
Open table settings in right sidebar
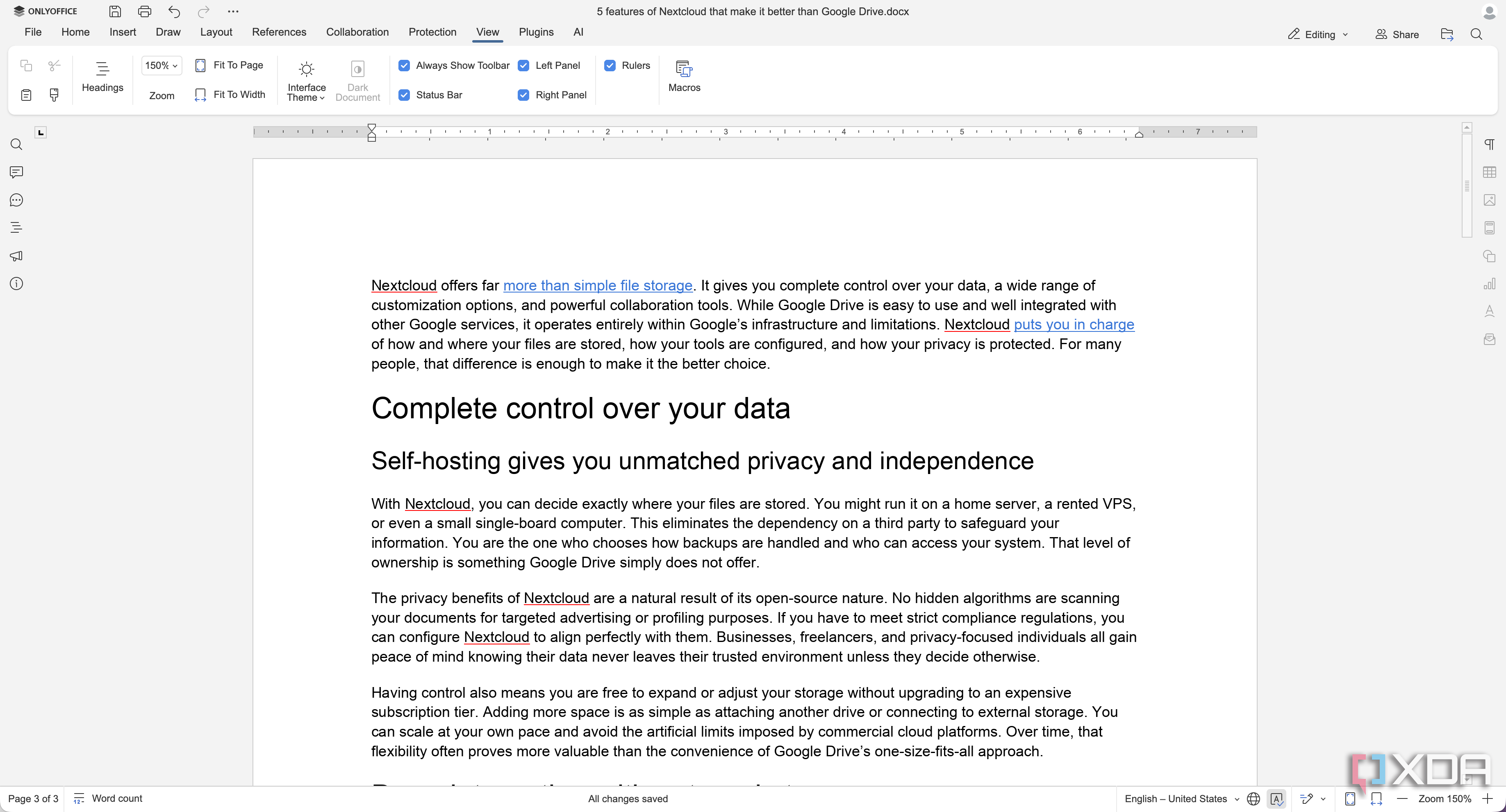1490,172
